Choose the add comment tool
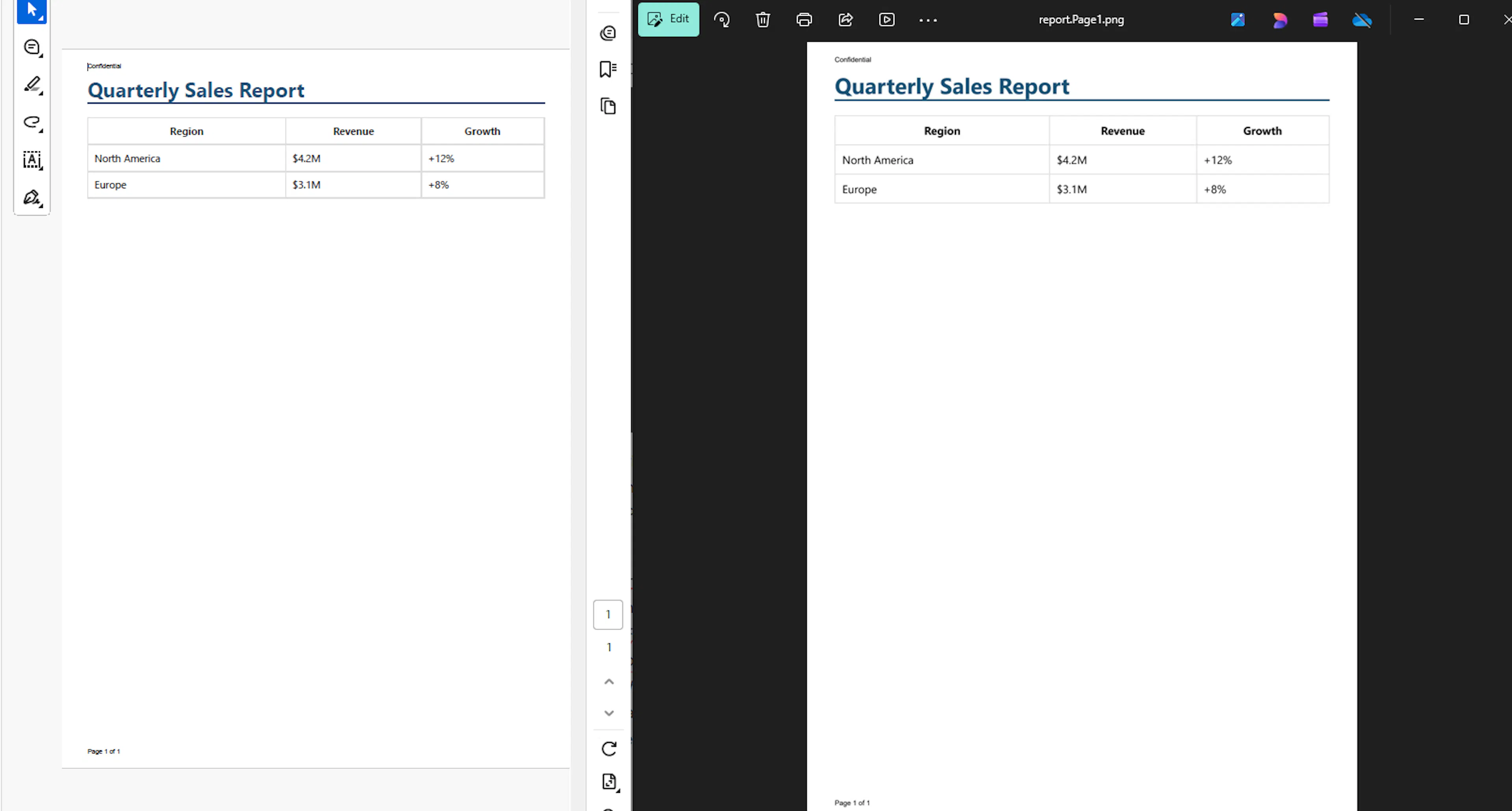 pos(32,48)
